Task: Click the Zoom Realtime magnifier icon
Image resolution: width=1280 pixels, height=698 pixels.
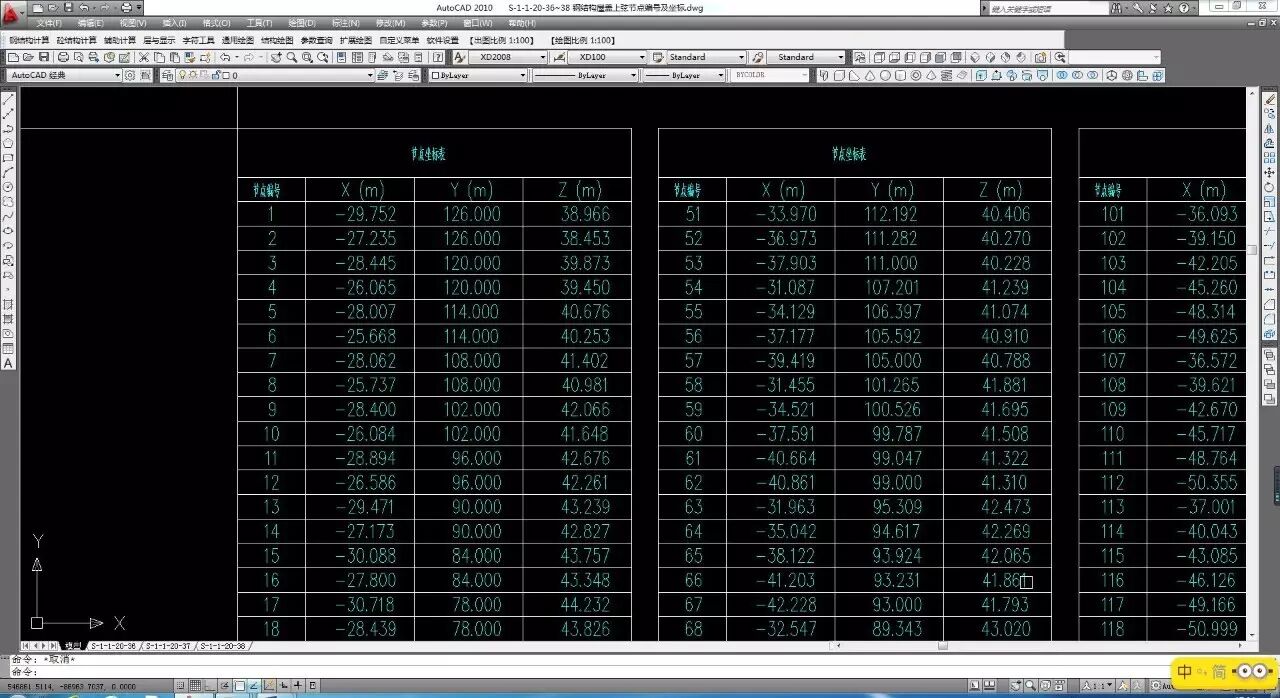Action: (x=291, y=57)
